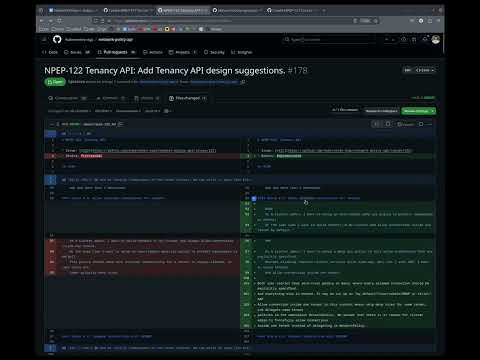Image resolution: width=480 pixels, height=360 pixels.
Task: Open the Code dropdown beside PR title
Action: click(425, 70)
